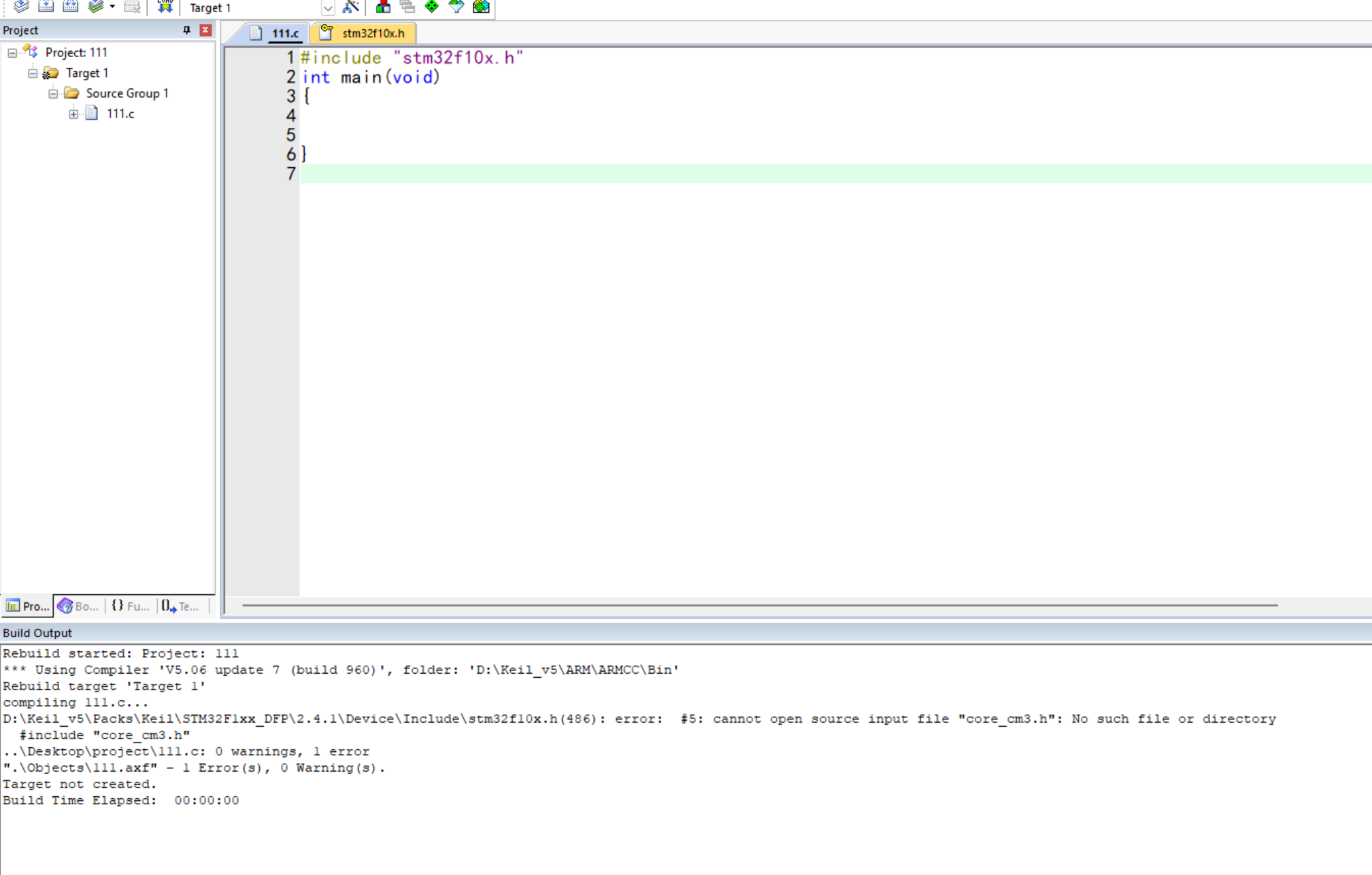Collapse the Target 1 tree node
The height and width of the screenshot is (875, 1372).
[33, 73]
